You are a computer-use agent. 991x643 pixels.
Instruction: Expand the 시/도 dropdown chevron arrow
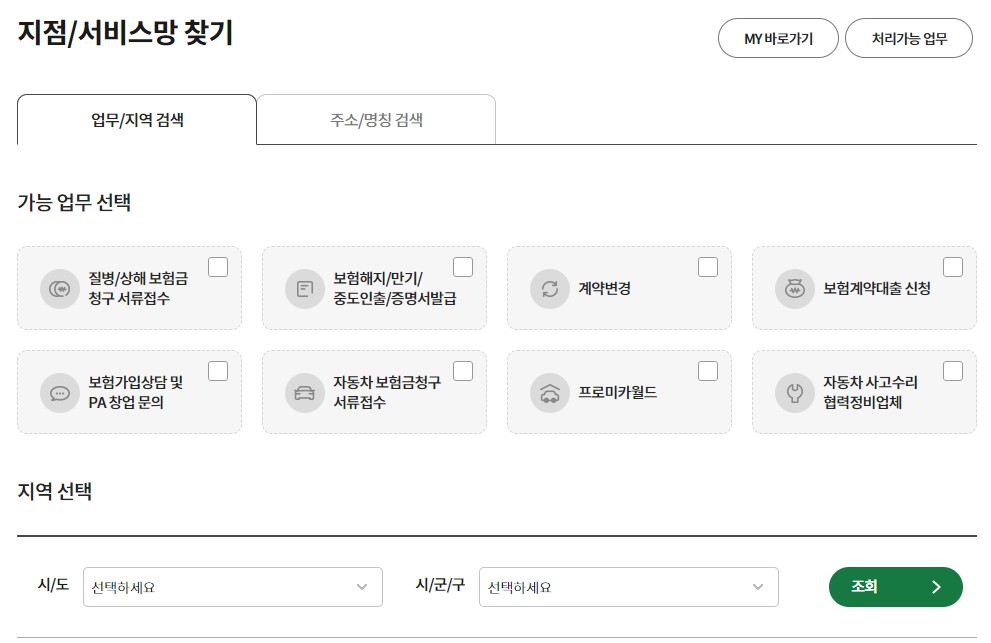(x=362, y=587)
